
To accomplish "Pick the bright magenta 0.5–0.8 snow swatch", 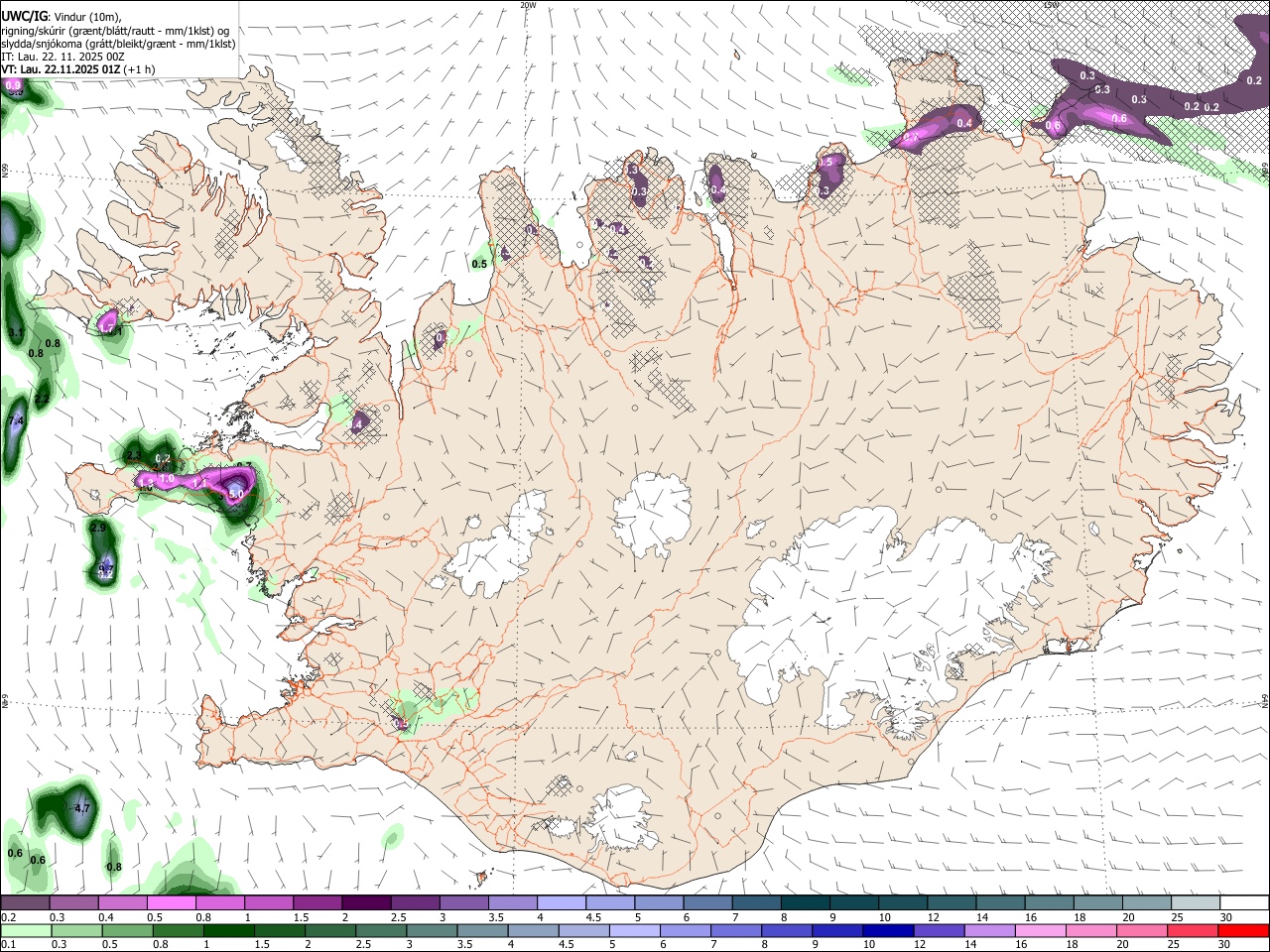I will pos(172,903).
